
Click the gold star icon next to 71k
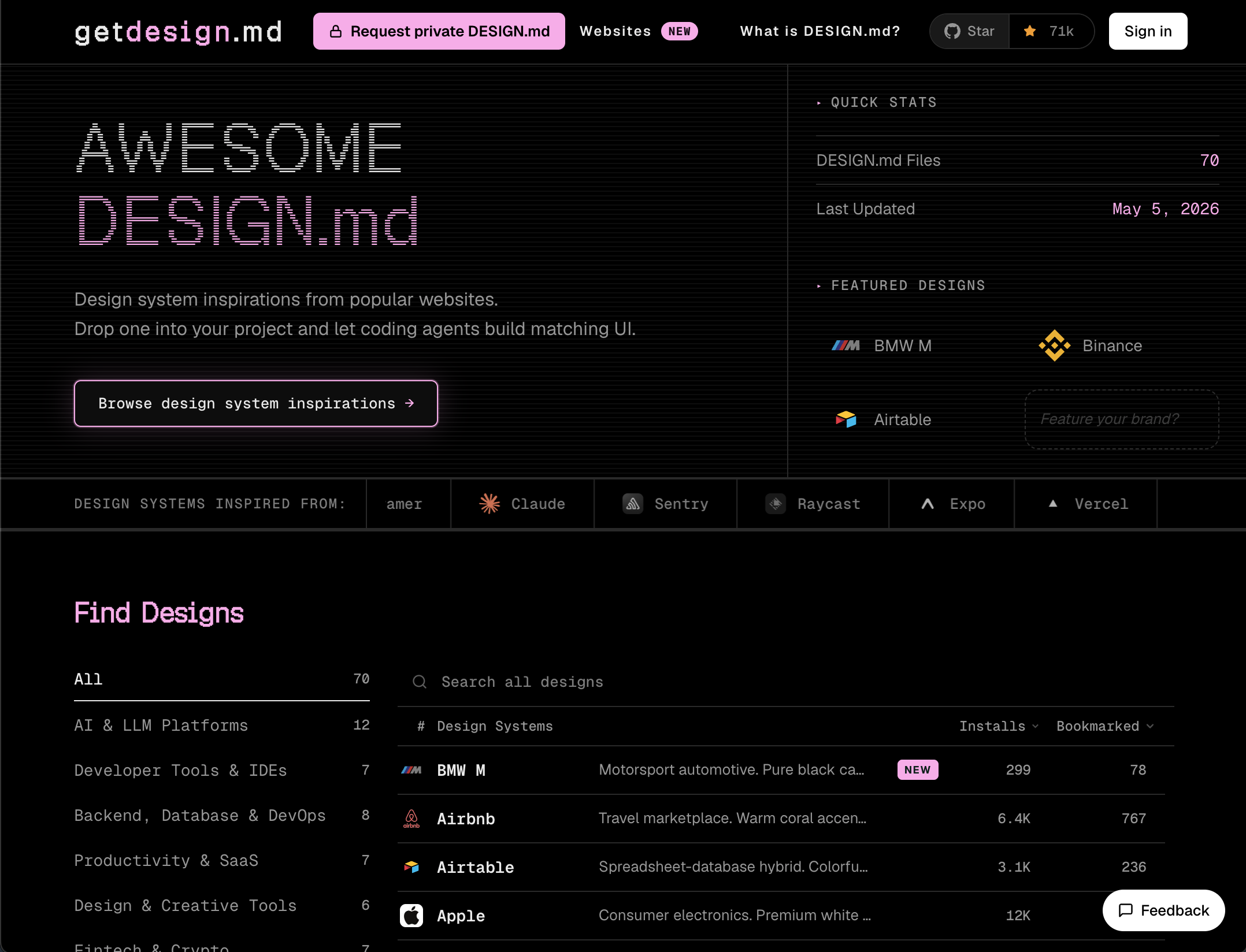coord(1030,31)
